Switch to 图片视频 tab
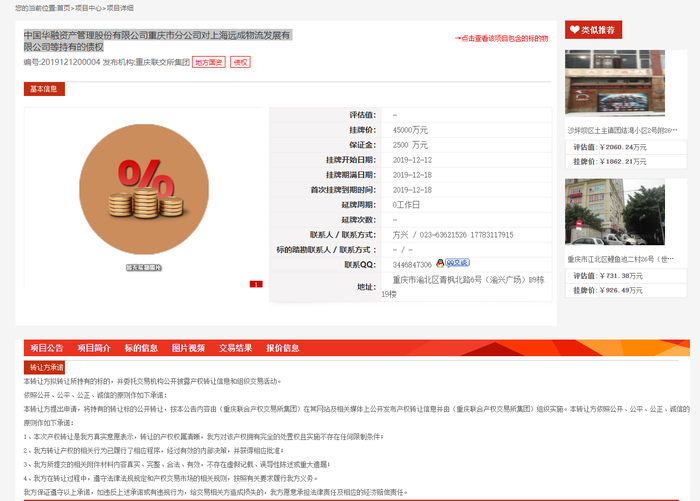Screen dimensions: 700x501 point(188,348)
